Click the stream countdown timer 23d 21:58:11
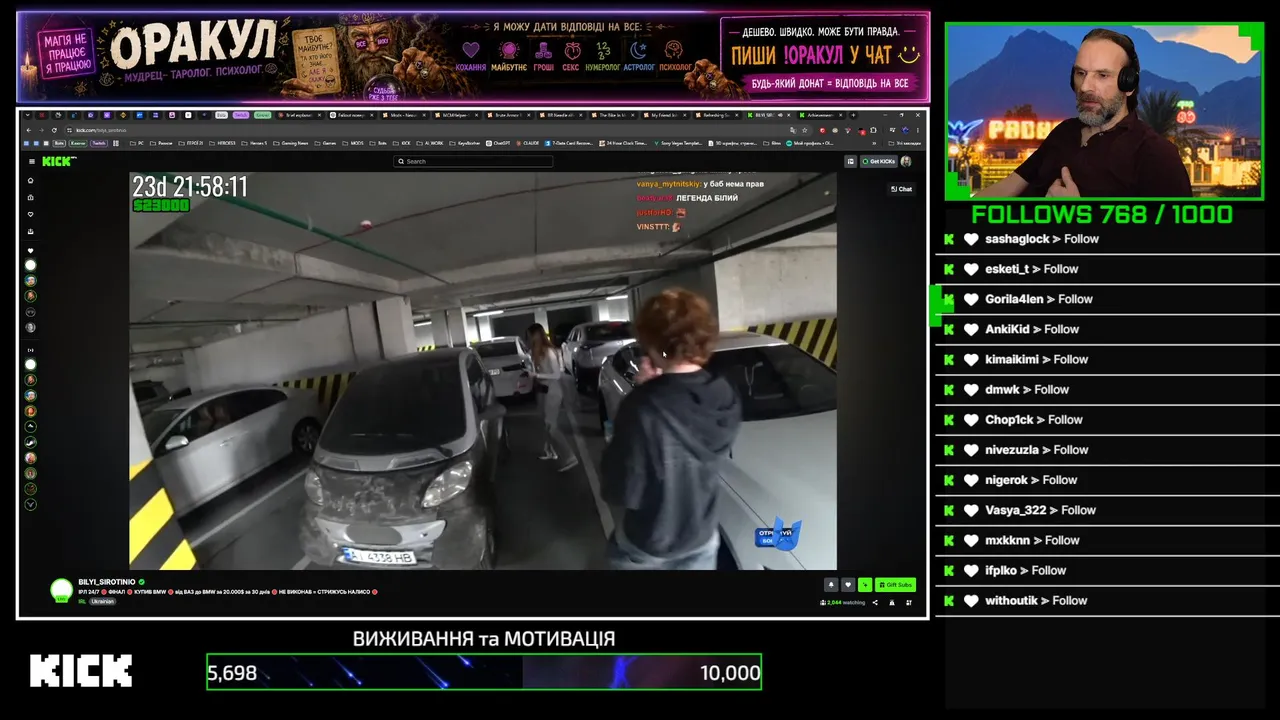This screenshot has height=720, width=1280. coord(190,186)
